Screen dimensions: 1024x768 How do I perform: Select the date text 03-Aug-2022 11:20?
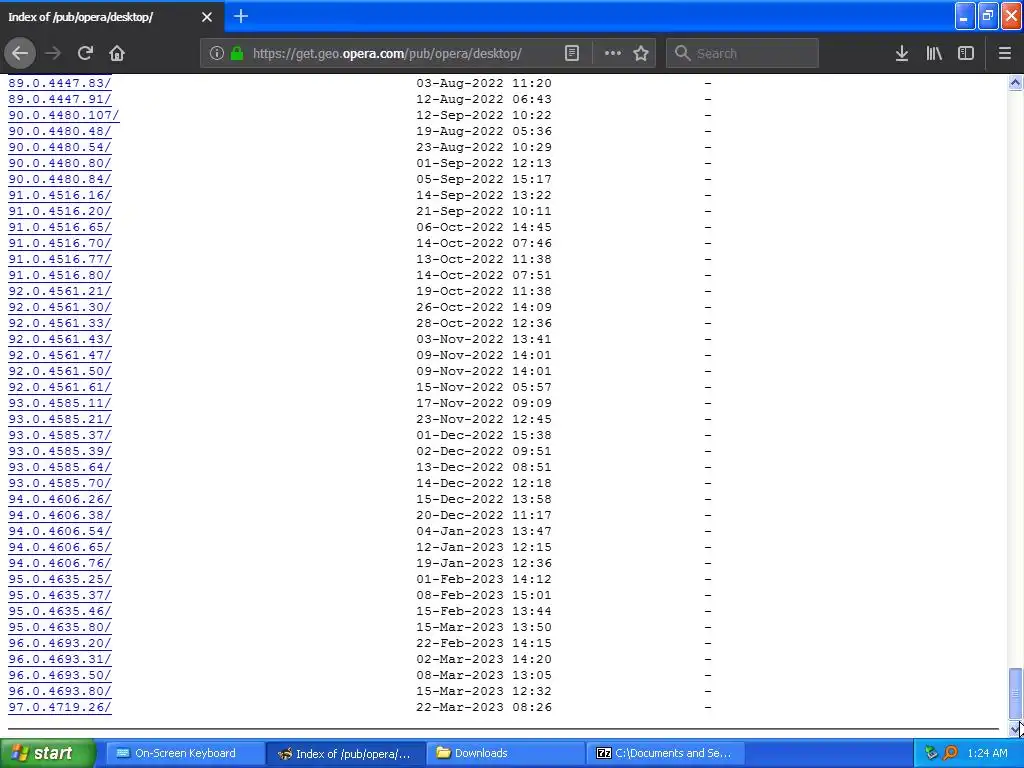484,83
